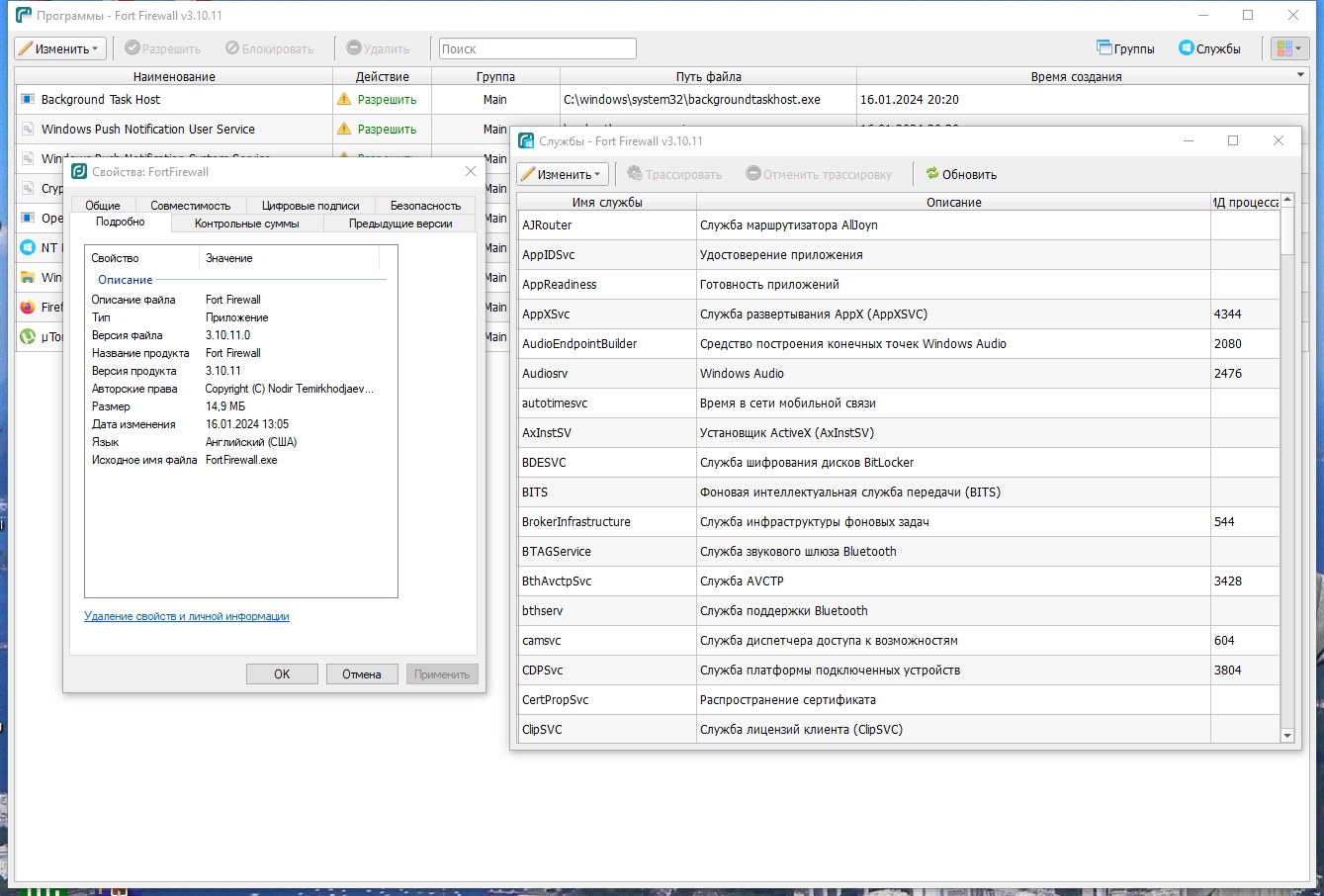Confirm the properties dialog with OK
Viewport: 1324px width, 896px height.
click(x=282, y=673)
